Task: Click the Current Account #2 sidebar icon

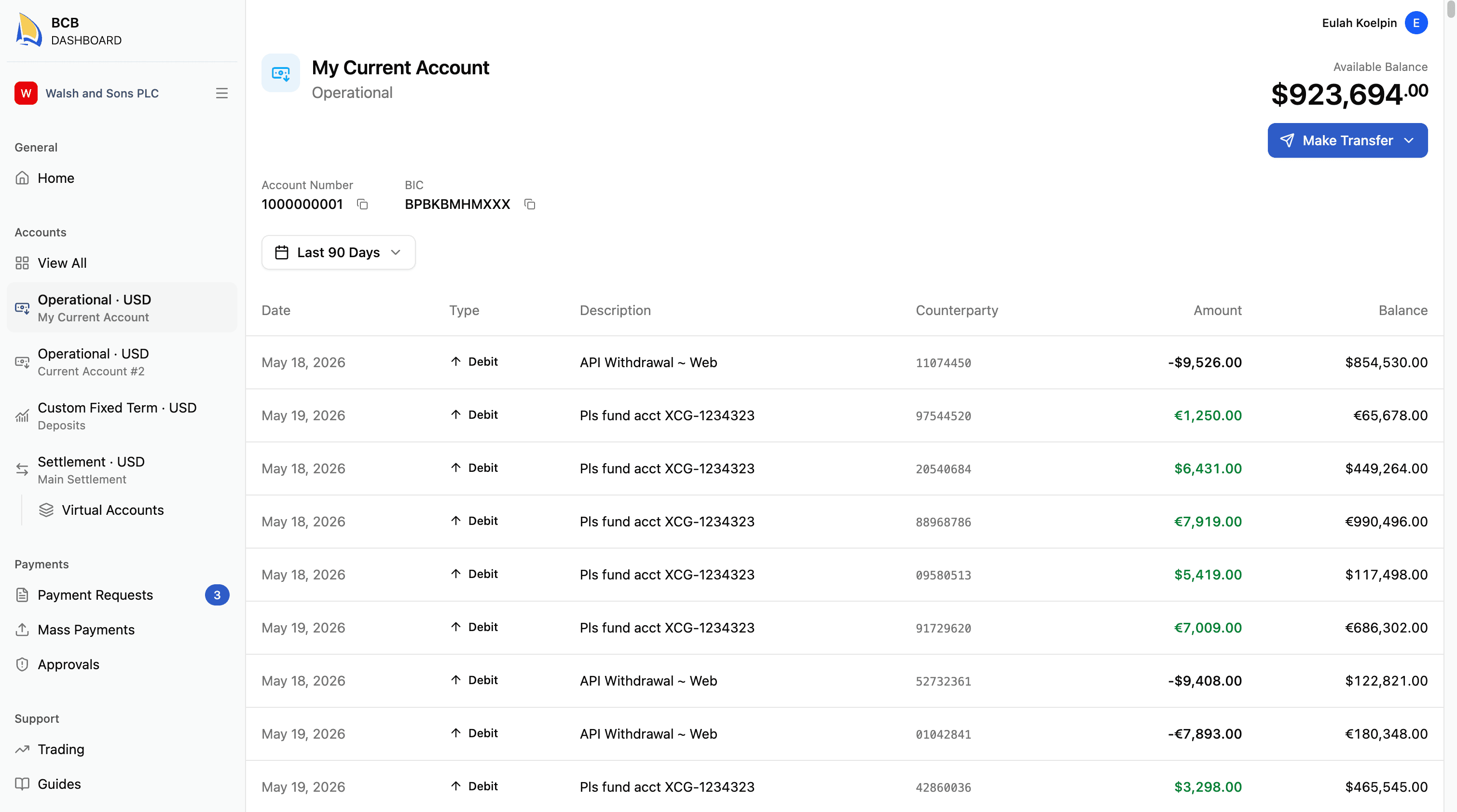Action: click(22, 362)
